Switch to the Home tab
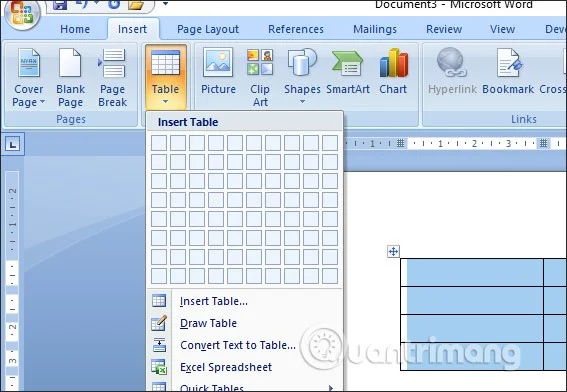 click(75, 29)
